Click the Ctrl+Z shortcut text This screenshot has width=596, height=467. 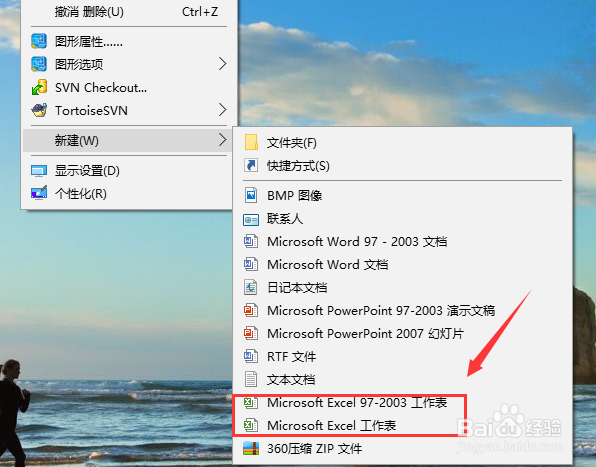tap(200, 12)
